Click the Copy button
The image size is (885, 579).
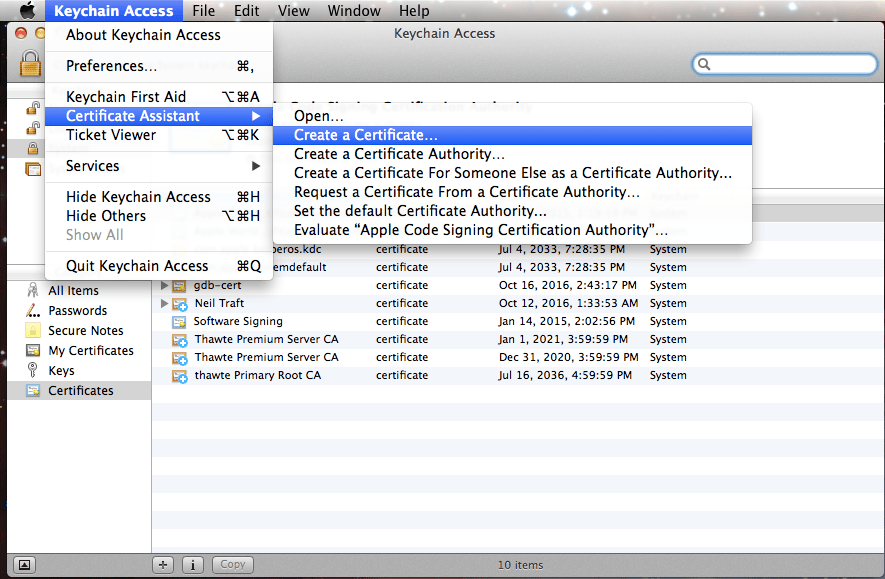[233, 564]
